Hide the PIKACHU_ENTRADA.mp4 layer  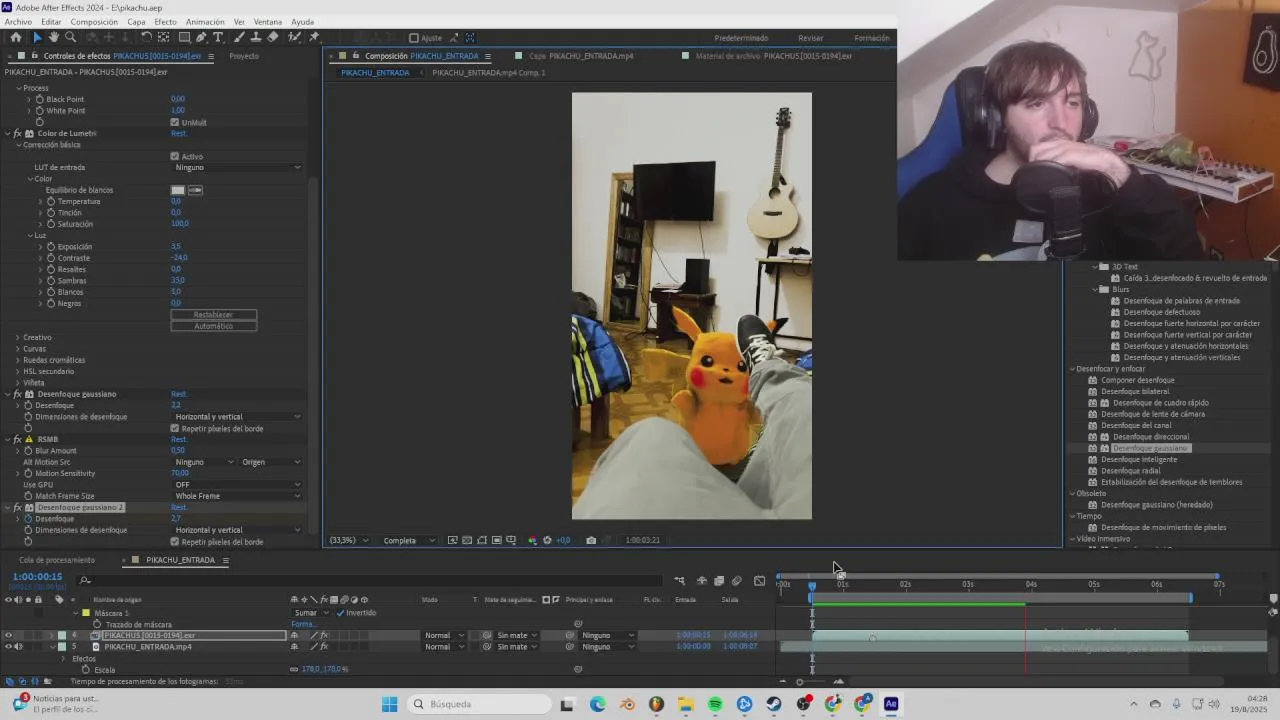[x=9, y=646]
